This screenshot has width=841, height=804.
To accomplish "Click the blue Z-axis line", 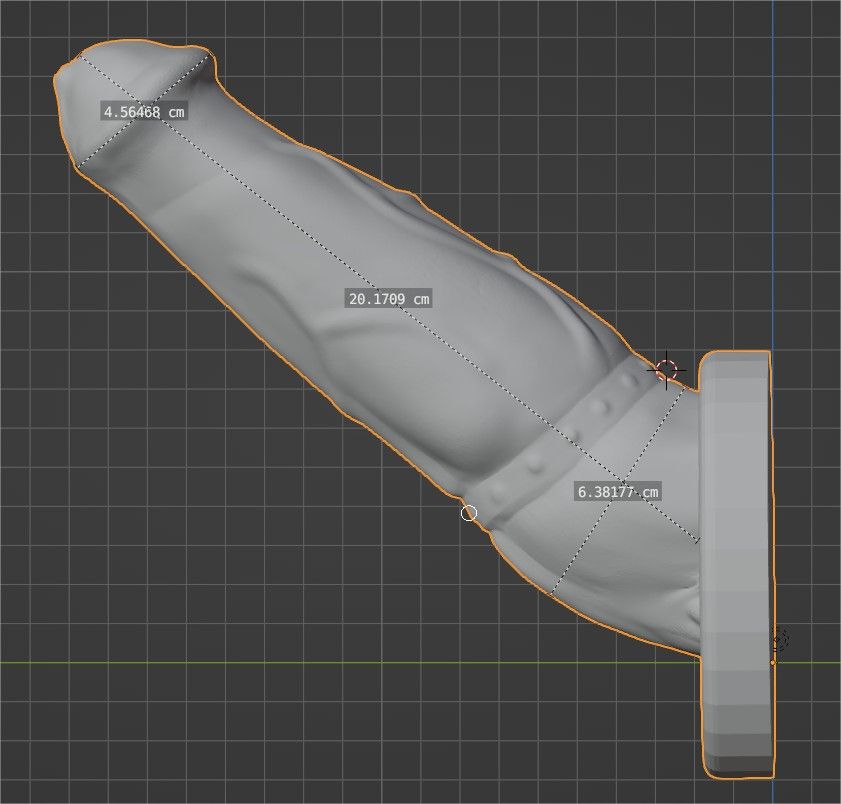I will point(773,200).
